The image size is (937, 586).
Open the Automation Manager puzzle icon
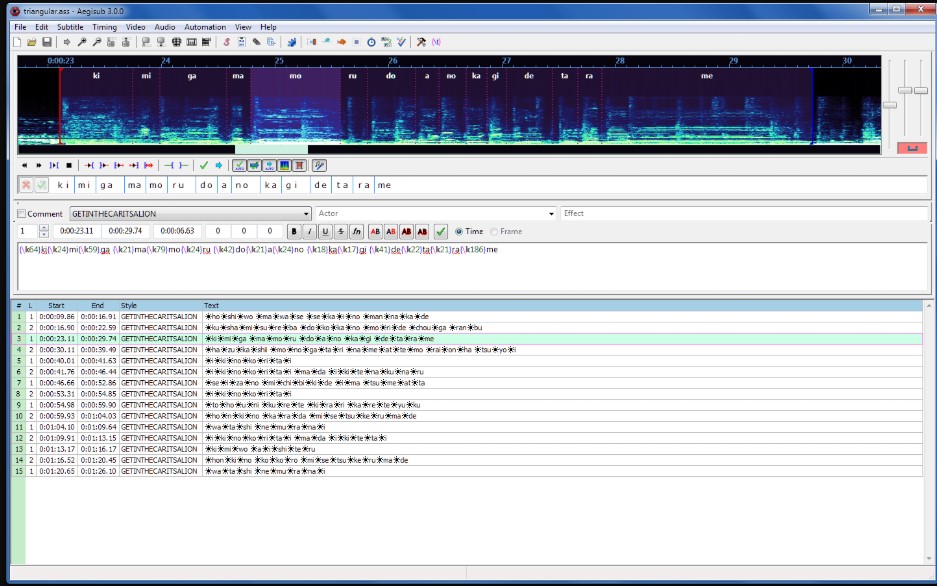tap(292, 42)
